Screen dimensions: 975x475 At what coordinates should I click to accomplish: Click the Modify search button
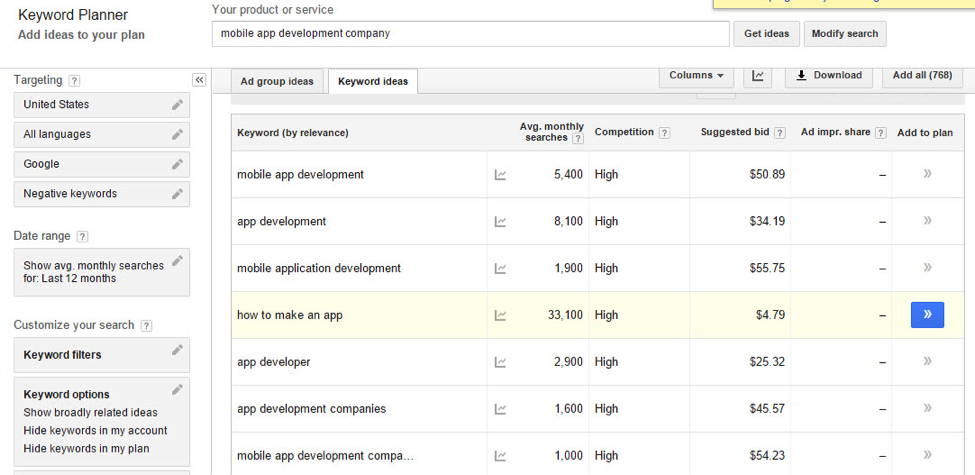tap(845, 34)
